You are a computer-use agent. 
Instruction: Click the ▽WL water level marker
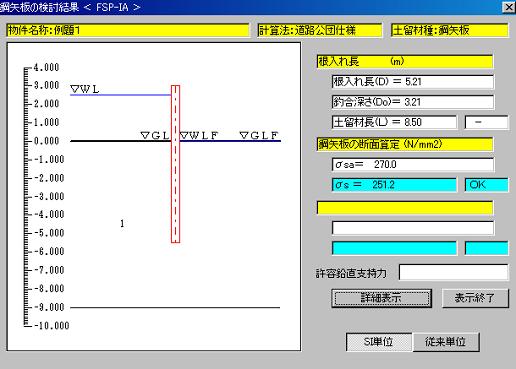[x=85, y=89]
